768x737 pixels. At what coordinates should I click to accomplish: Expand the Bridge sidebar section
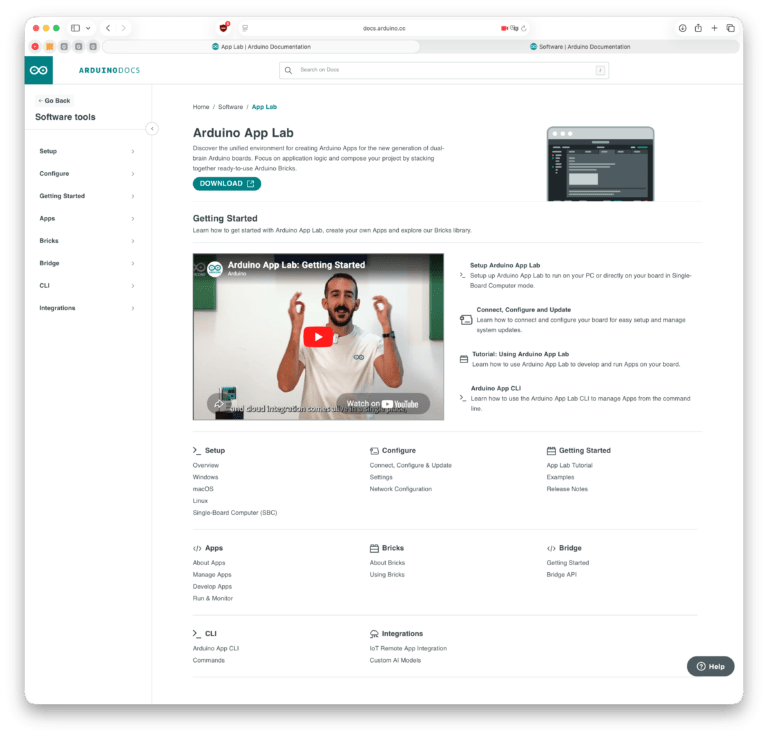point(87,263)
